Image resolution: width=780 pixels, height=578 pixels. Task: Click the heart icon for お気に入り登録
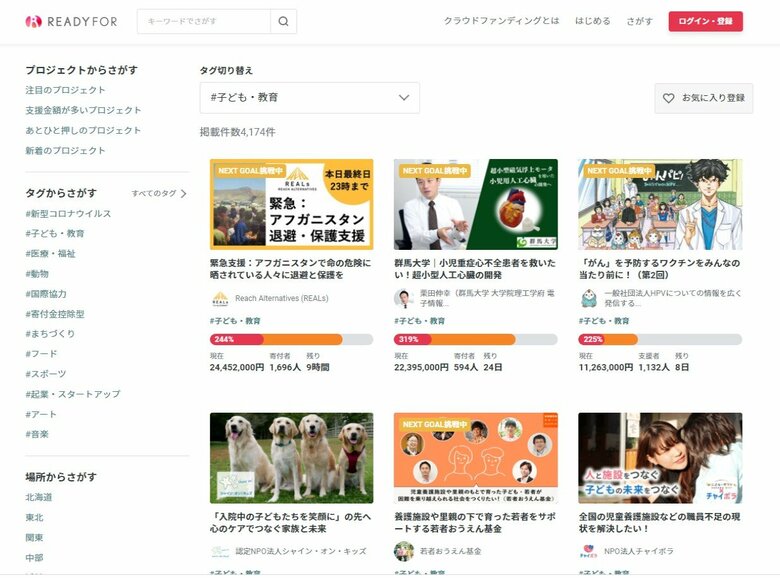click(669, 98)
